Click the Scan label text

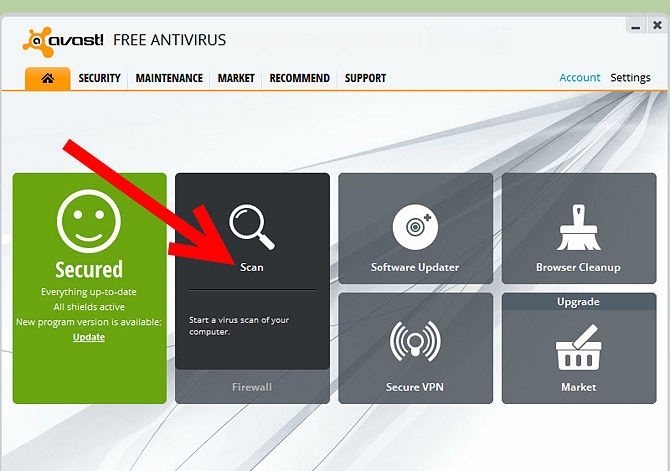pos(252,267)
